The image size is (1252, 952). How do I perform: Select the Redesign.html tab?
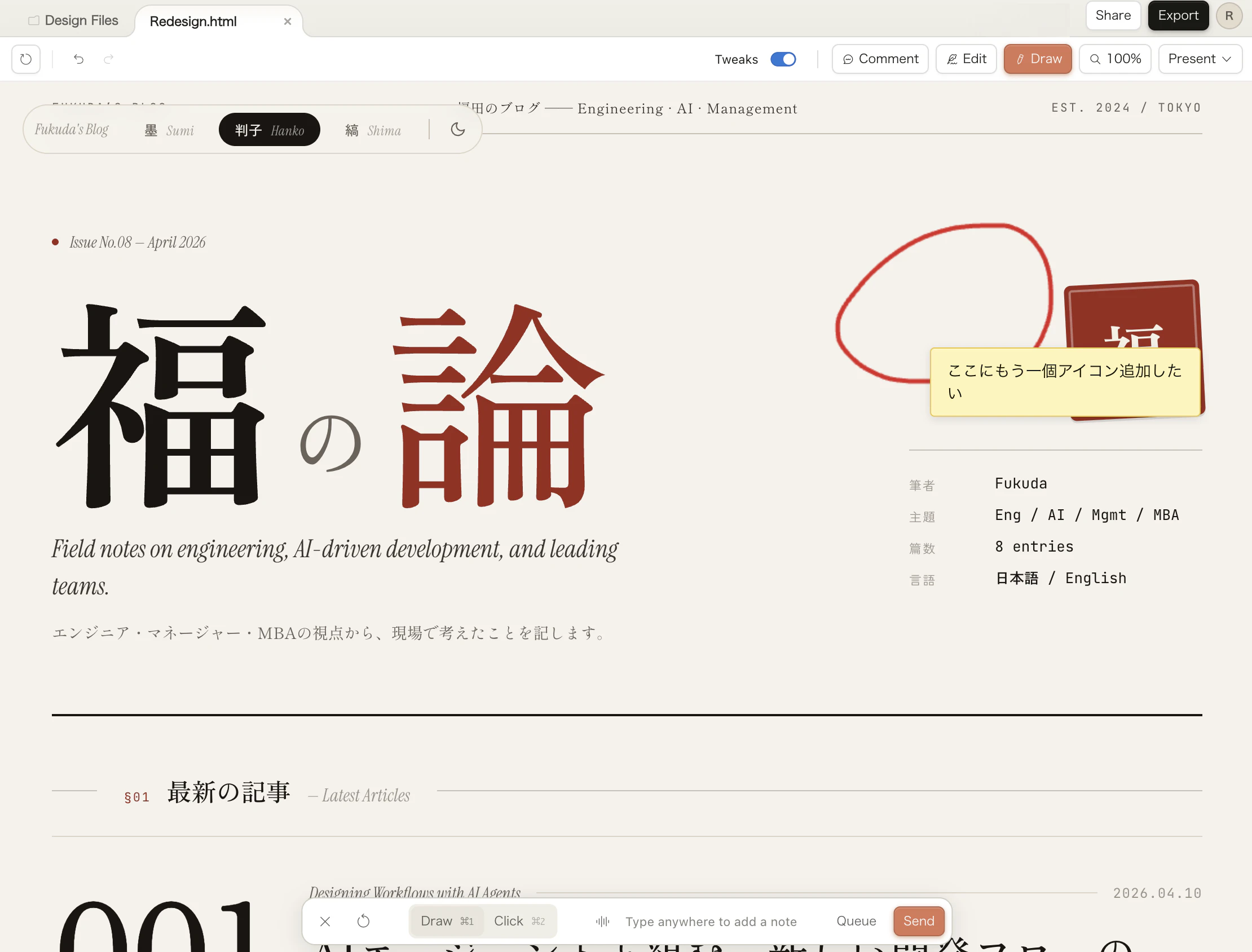(x=193, y=21)
